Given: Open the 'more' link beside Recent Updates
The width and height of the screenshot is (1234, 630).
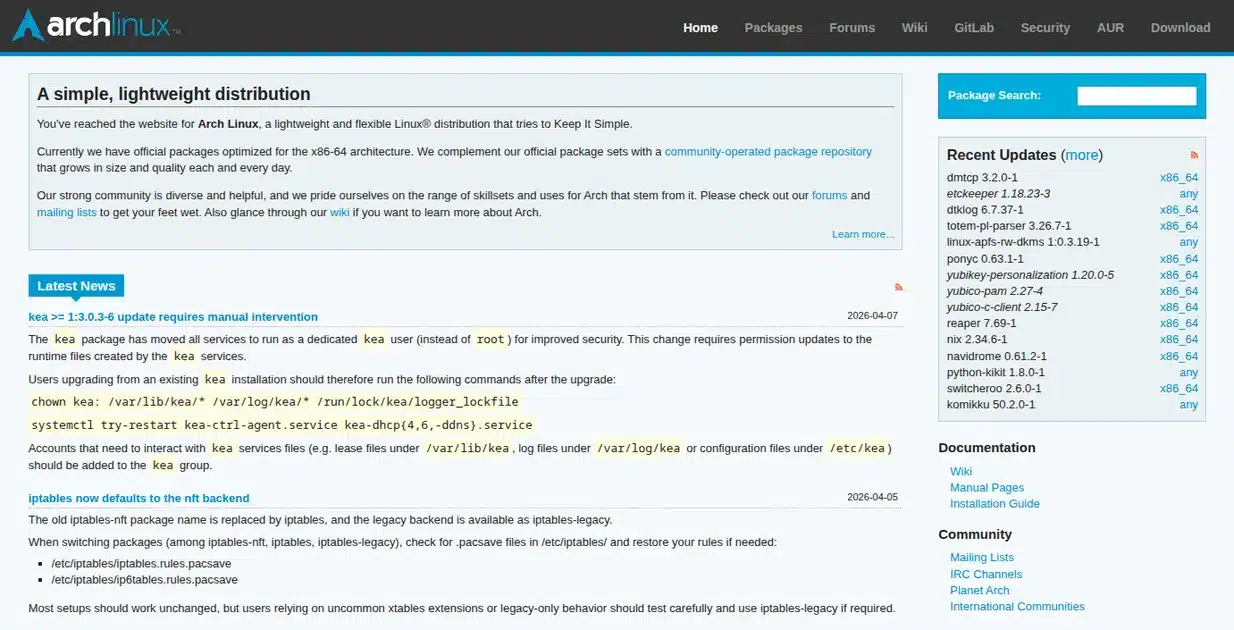Looking at the screenshot, I should 1081,155.
